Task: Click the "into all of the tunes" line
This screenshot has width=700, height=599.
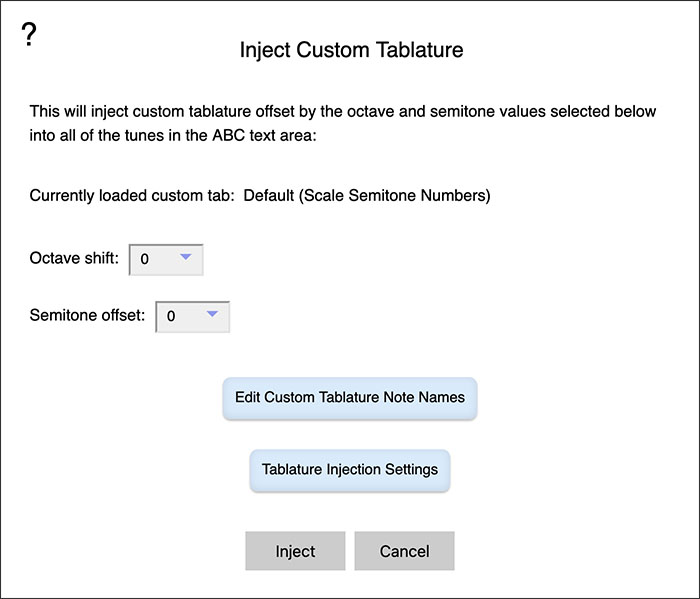Action: click(172, 134)
